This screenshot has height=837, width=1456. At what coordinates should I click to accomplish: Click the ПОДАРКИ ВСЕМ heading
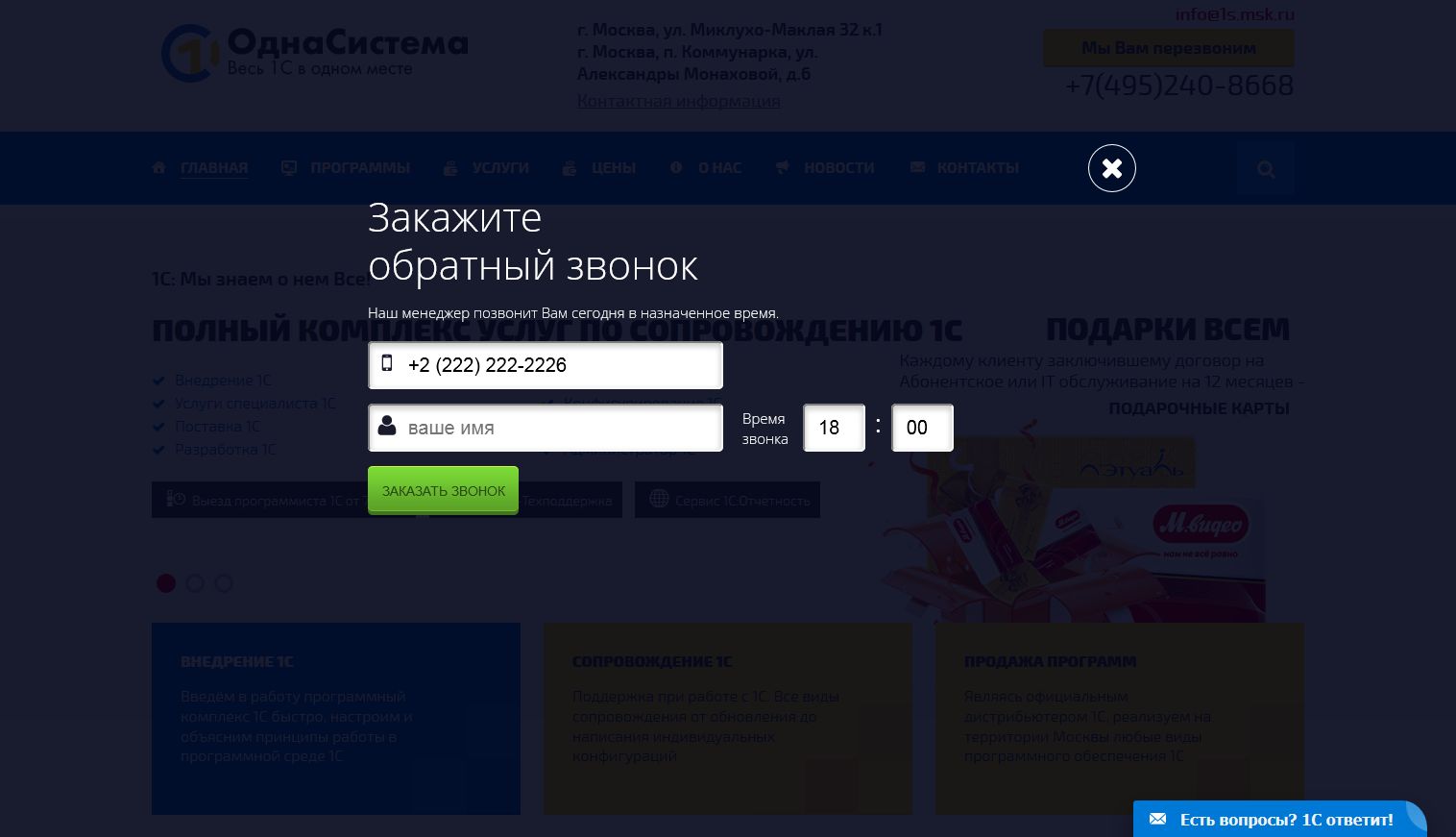click(1168, 330)
